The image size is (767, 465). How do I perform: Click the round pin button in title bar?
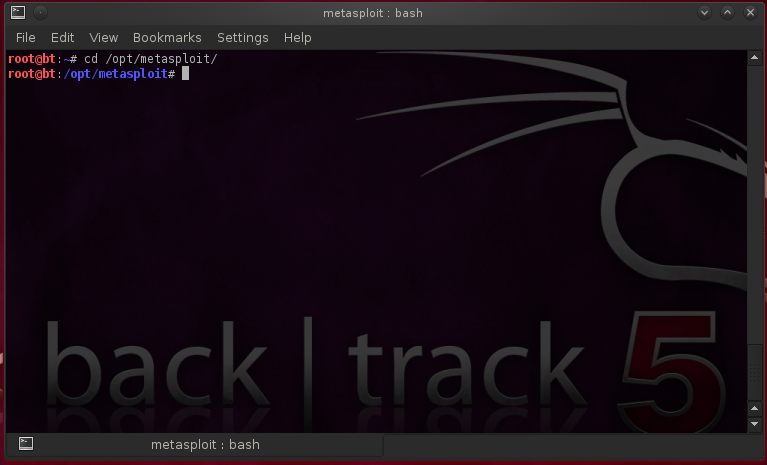tap(41, 12)
